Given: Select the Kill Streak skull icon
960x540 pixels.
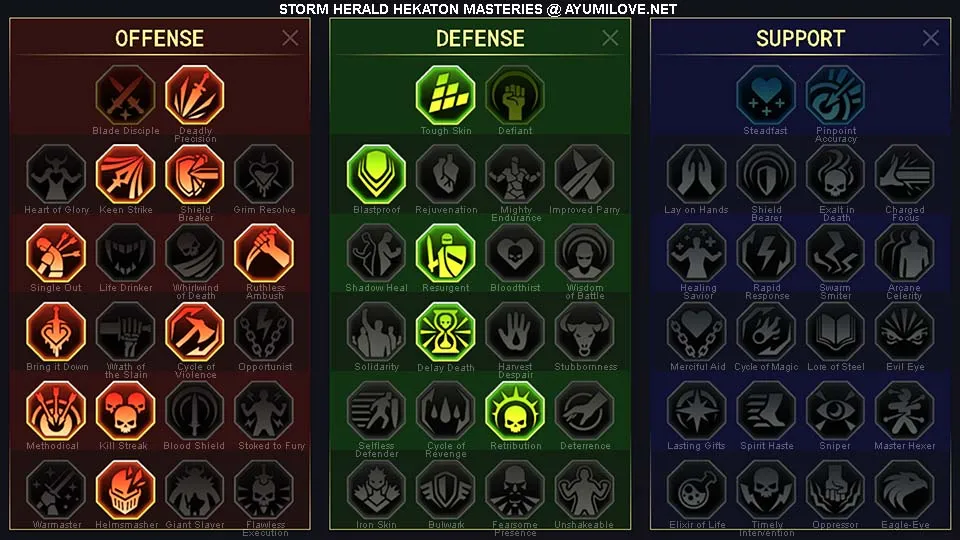Looking at the screenshot, I should click(126, 411).
